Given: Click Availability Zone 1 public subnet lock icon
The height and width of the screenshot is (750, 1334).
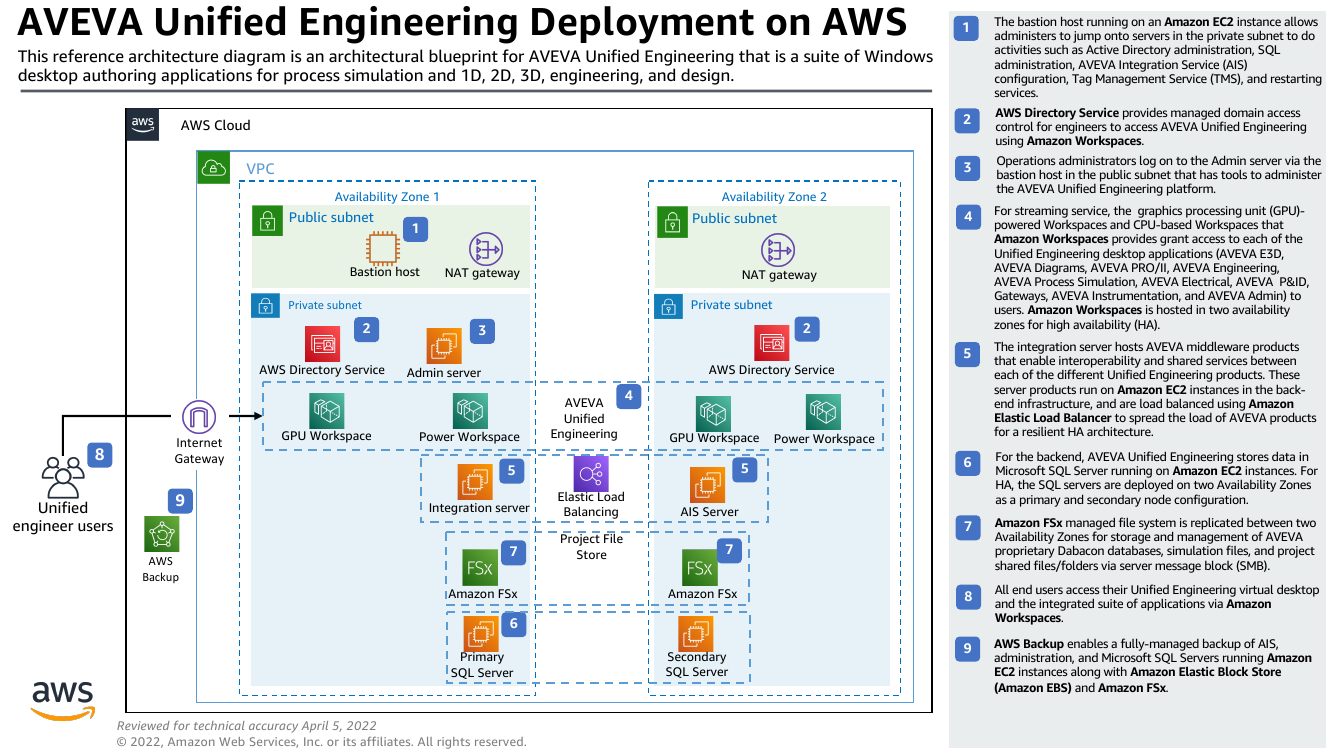Looking at the screenshot, I should tap(266, 221).
